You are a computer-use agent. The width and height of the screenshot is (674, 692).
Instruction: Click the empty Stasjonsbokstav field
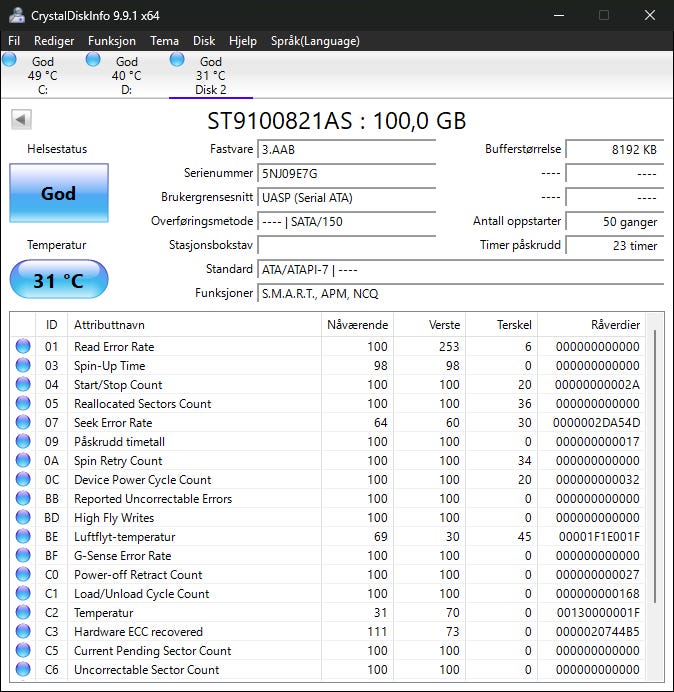point(346,245)
